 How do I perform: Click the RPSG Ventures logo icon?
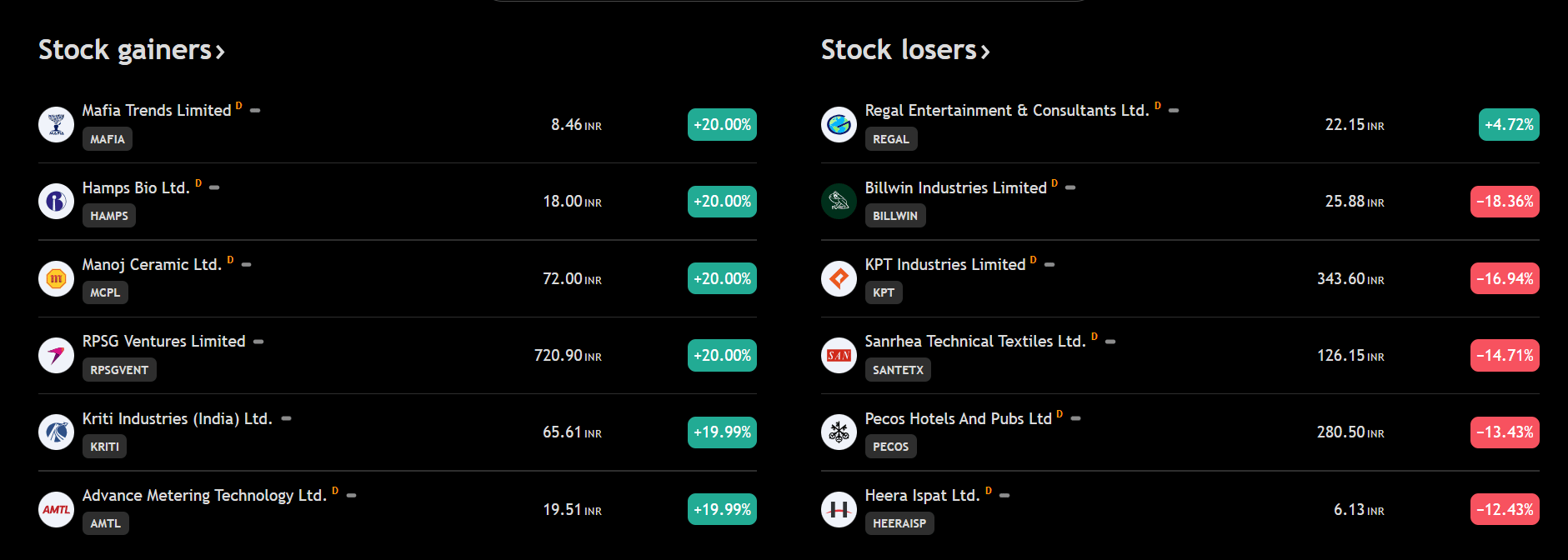56,356
